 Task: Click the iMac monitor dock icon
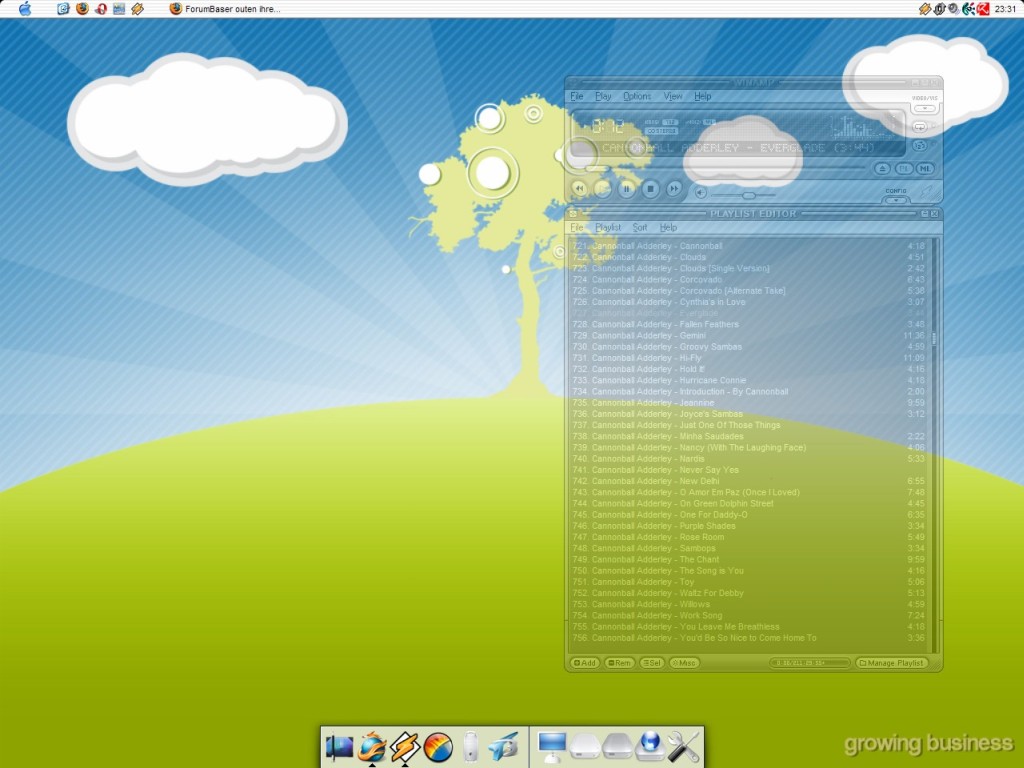coord(552,746)
